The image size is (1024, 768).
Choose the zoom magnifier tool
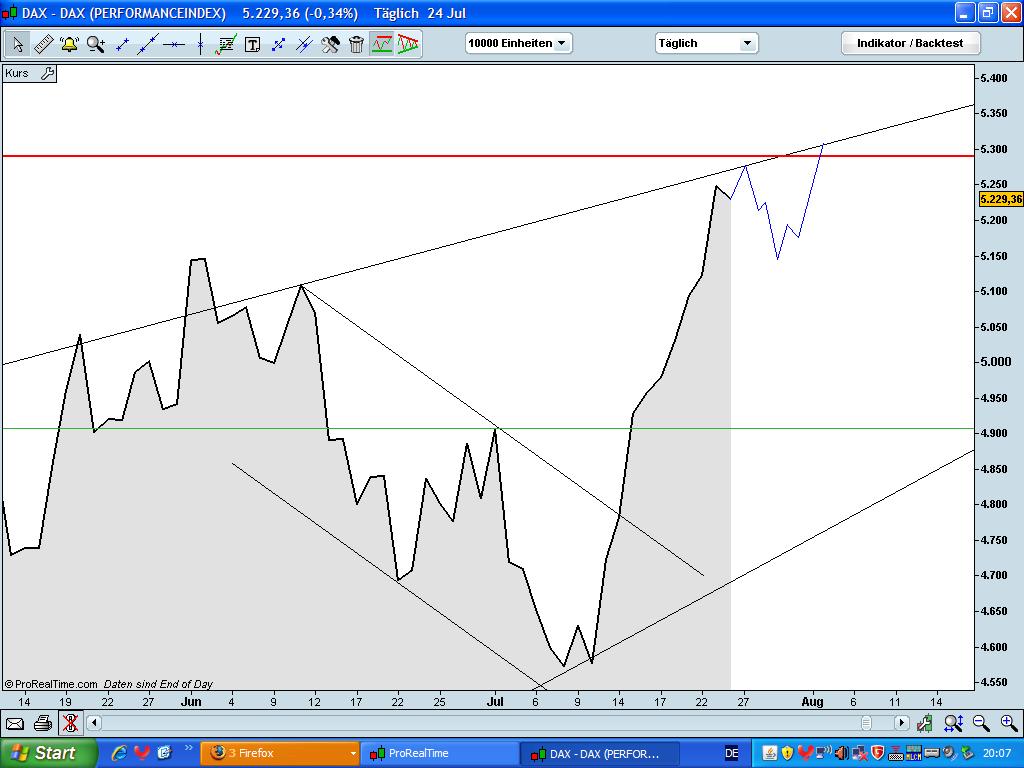click(94, 44)
